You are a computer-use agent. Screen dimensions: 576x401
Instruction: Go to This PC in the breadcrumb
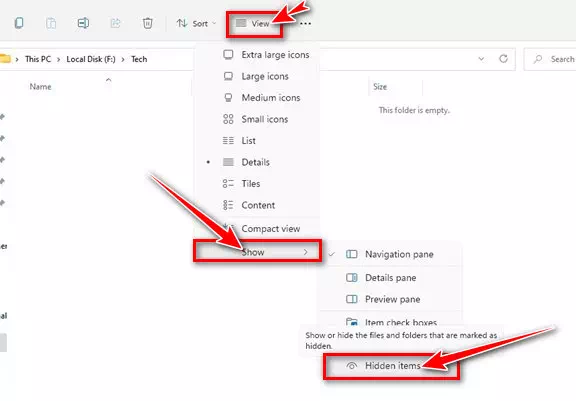tap(38, 59)
